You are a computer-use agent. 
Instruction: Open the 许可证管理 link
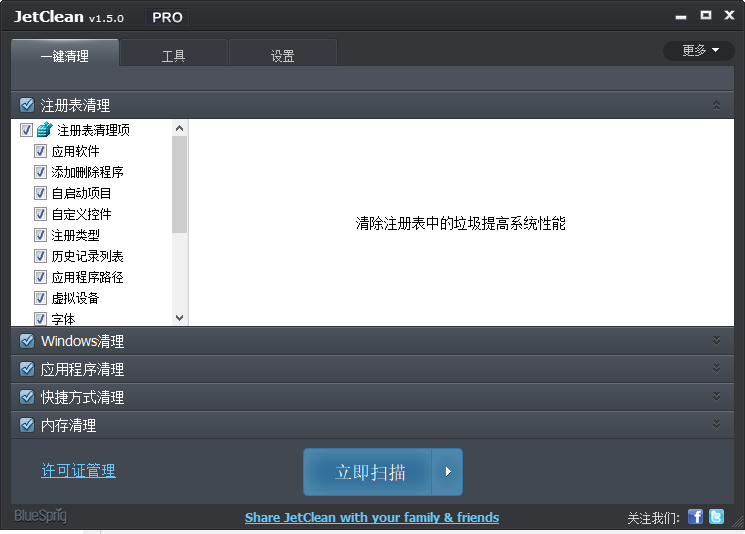78,470
